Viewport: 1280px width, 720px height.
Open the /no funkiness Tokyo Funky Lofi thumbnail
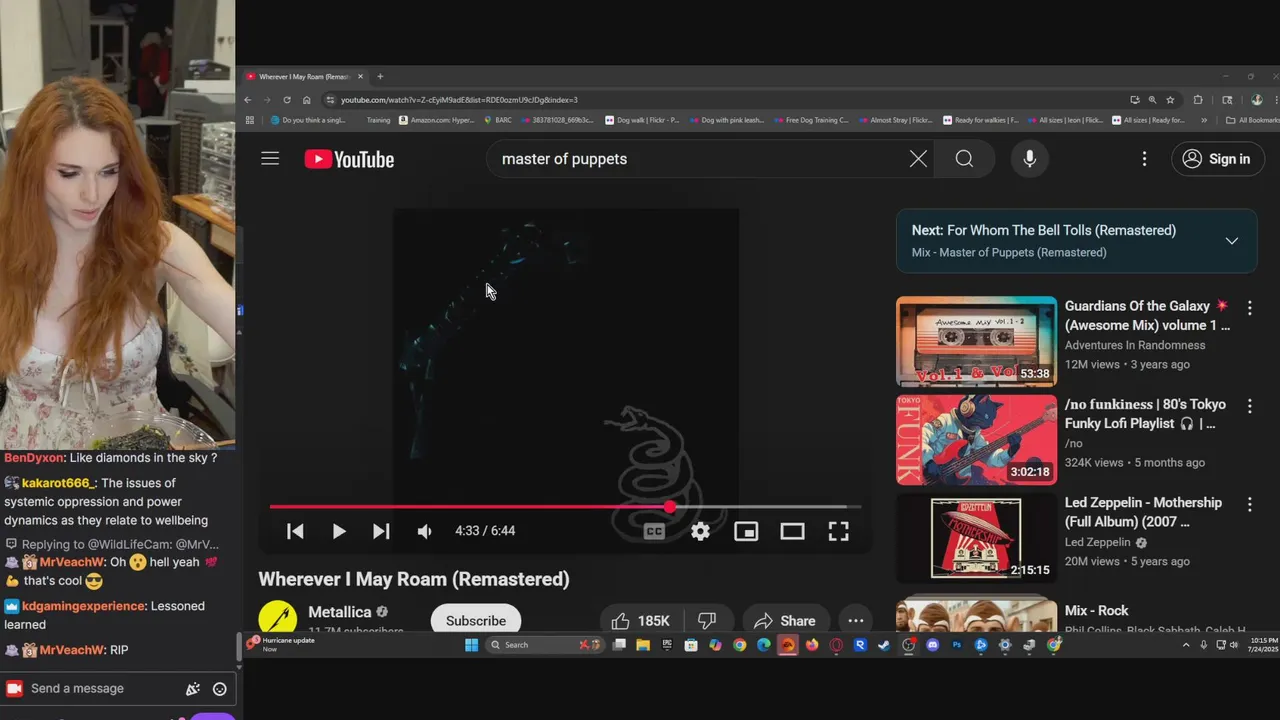pos(976,440)
